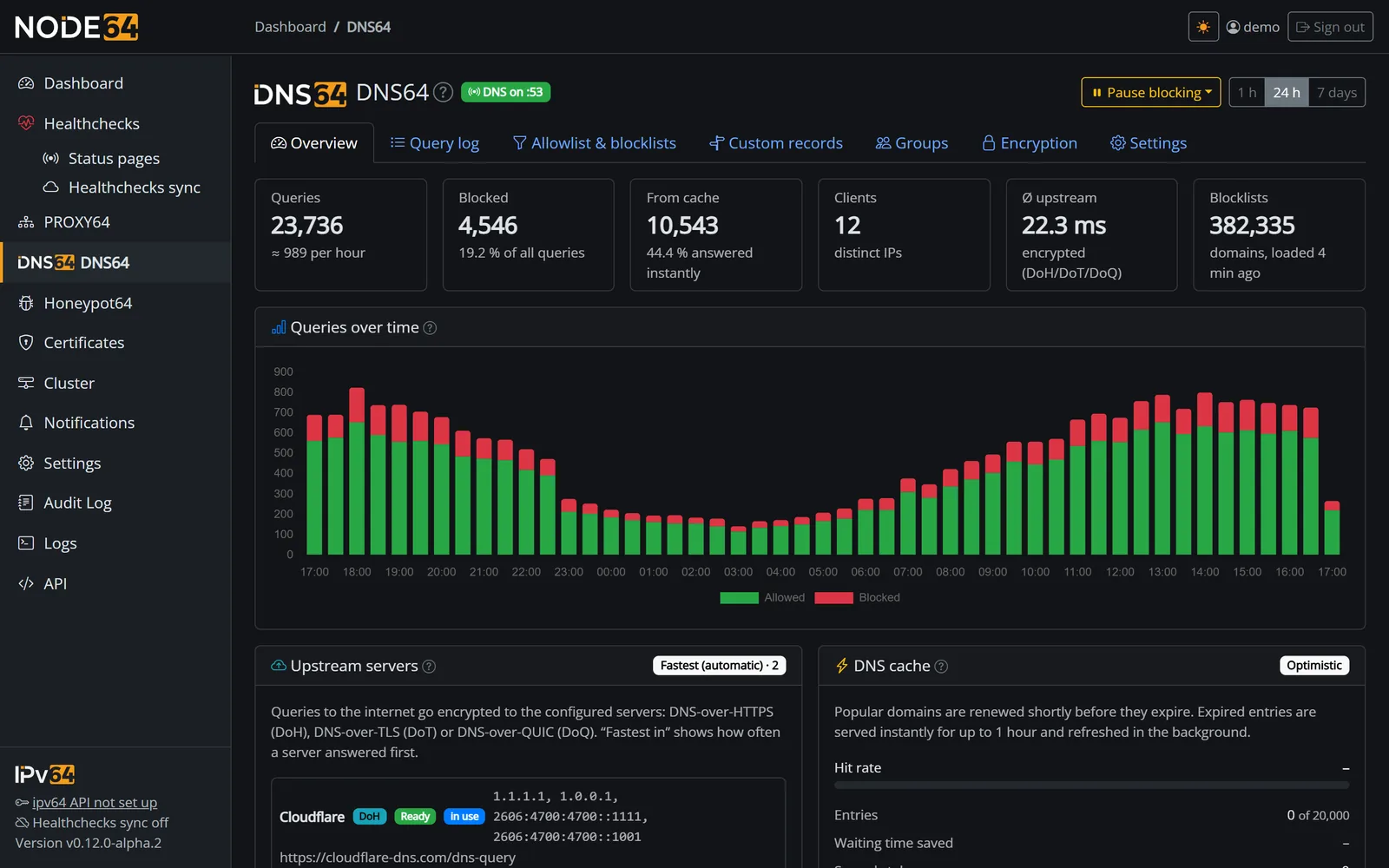Toggle light theme with the sun icon

point(1203,27)
